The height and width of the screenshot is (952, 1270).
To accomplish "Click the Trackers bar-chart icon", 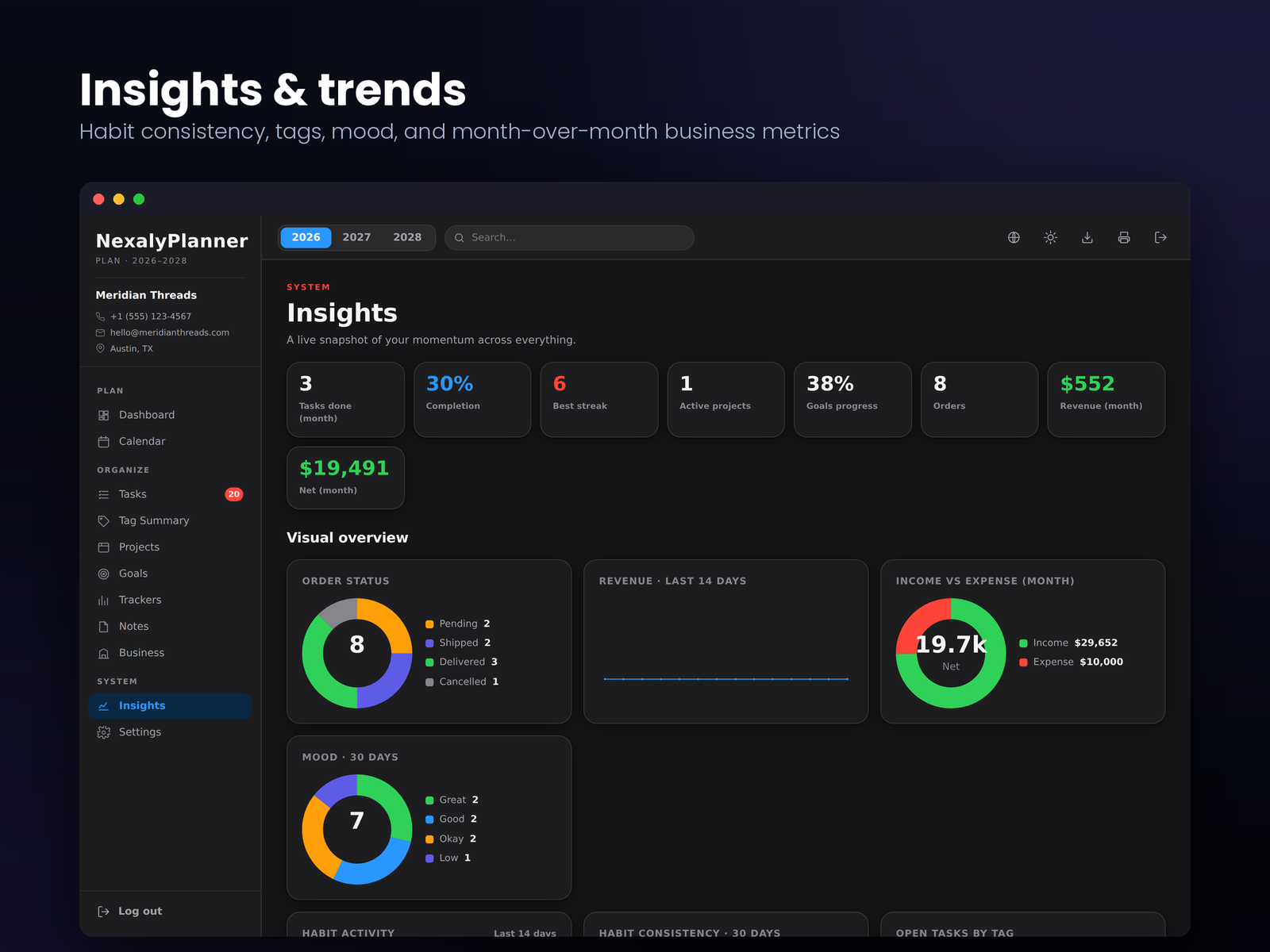I will 103,600.
